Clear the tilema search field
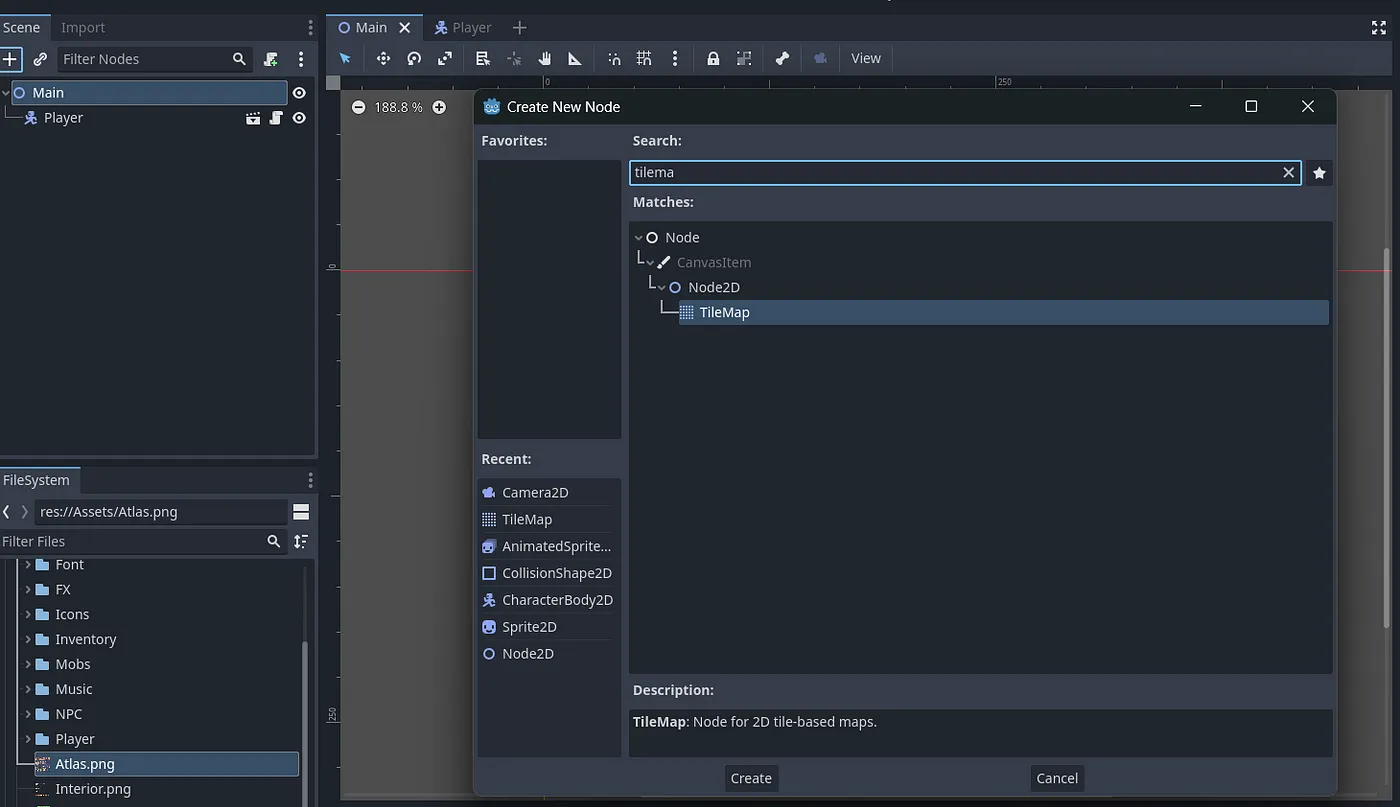 click(x=1288, y=173)
